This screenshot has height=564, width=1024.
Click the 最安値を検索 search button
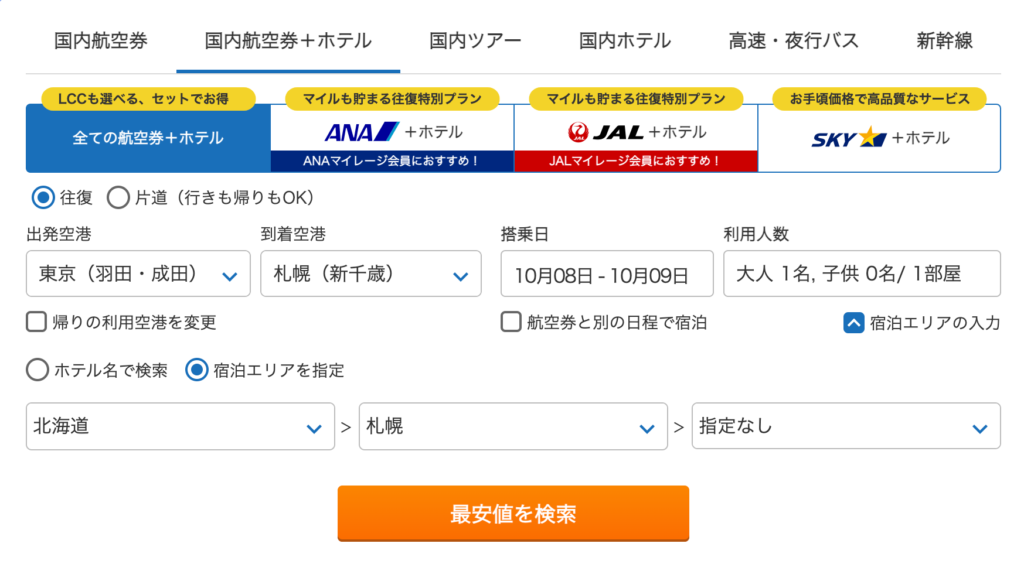click(513, 514)
